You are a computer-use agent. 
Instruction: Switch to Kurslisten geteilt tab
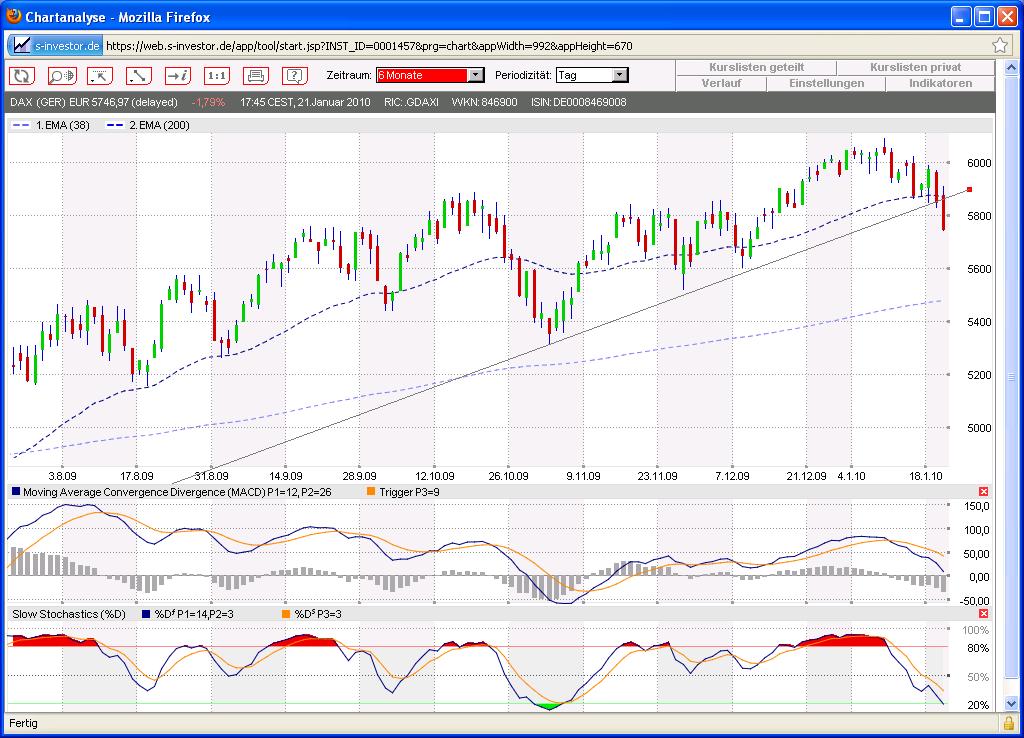tap(756, 67)
